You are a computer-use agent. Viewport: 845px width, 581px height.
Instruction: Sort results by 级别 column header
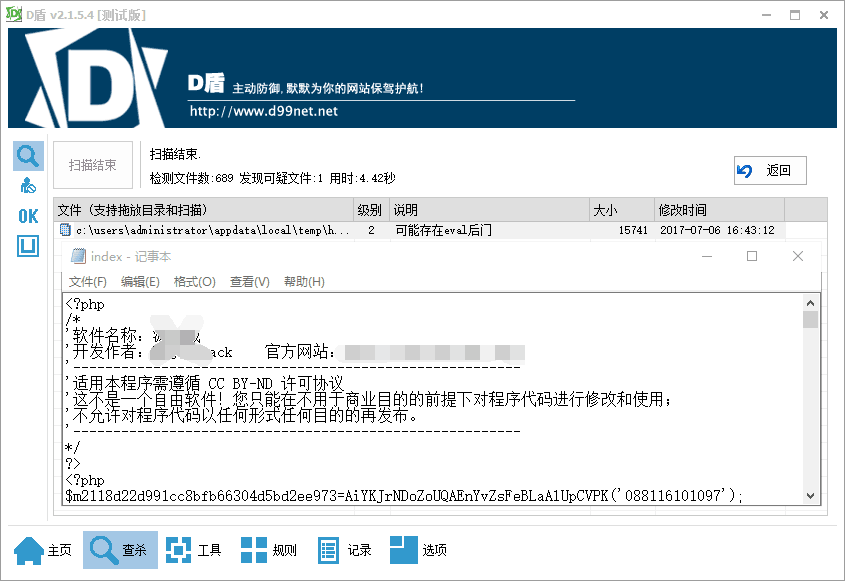[369, 210]
